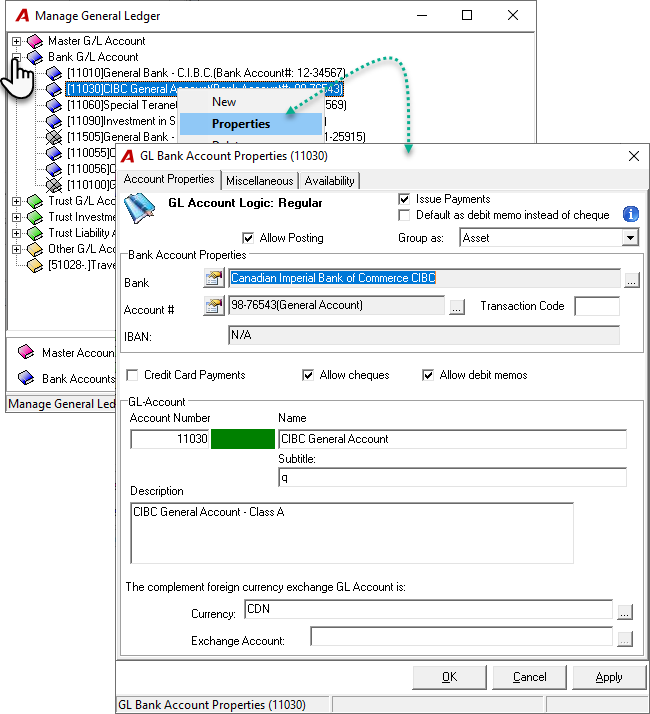Image resolution: width=650 pixels, height=714 pixels.
Task: Click the browse button beside Exchange Account field
Action: coord(624,639)
